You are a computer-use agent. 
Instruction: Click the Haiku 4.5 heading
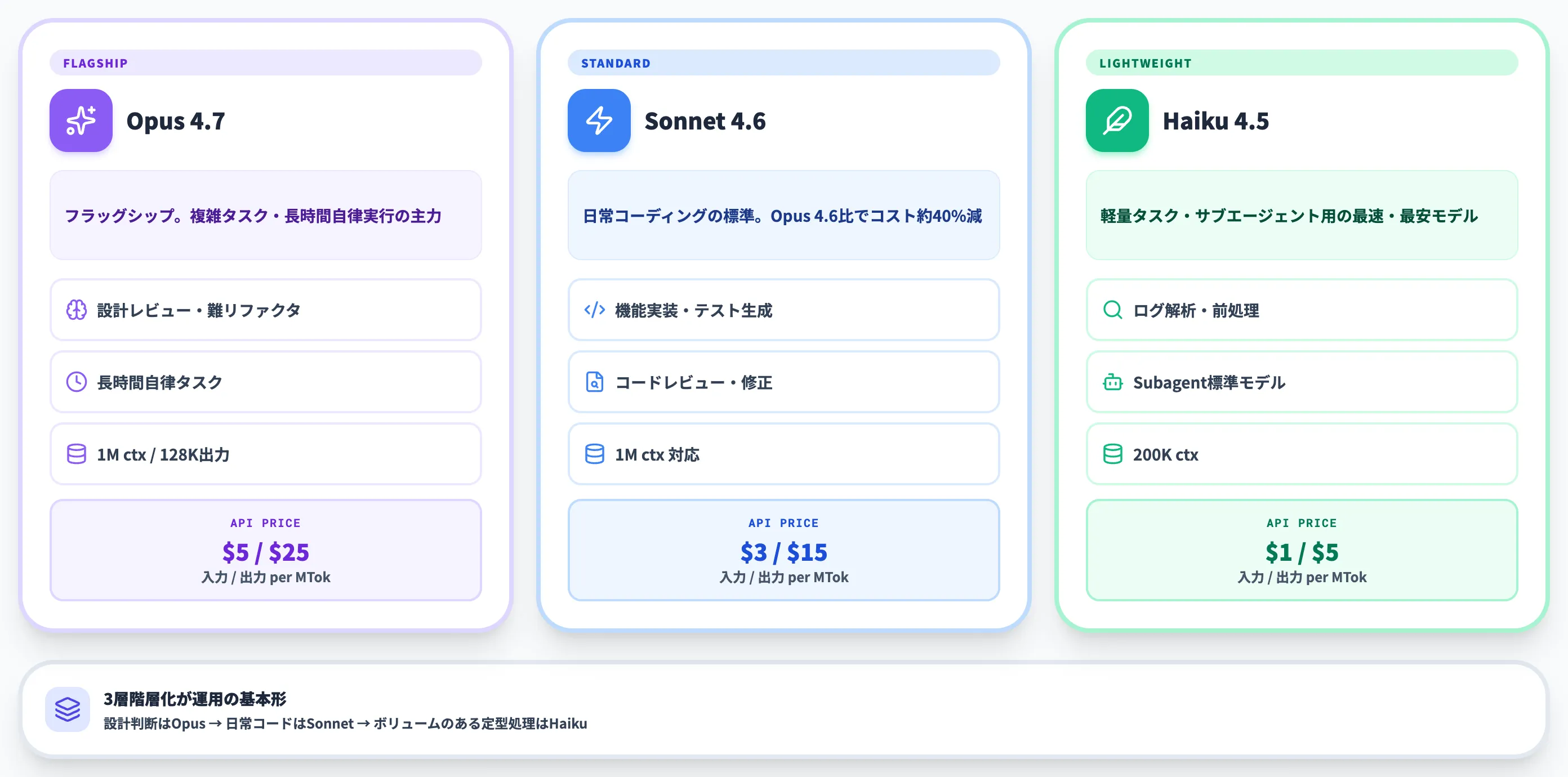click(x=1216, y=121)
